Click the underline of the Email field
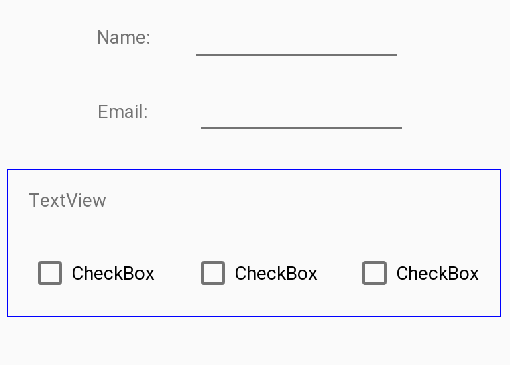 click(301, 128)
